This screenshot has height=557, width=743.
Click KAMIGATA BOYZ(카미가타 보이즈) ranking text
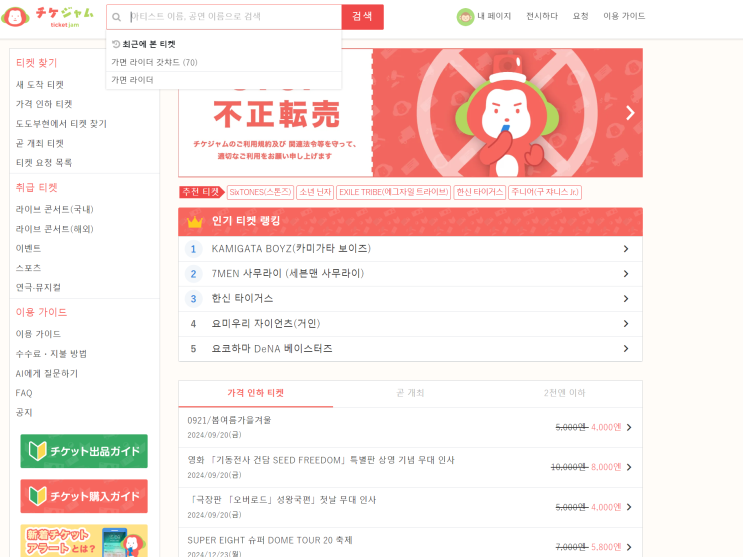[291, 249]
